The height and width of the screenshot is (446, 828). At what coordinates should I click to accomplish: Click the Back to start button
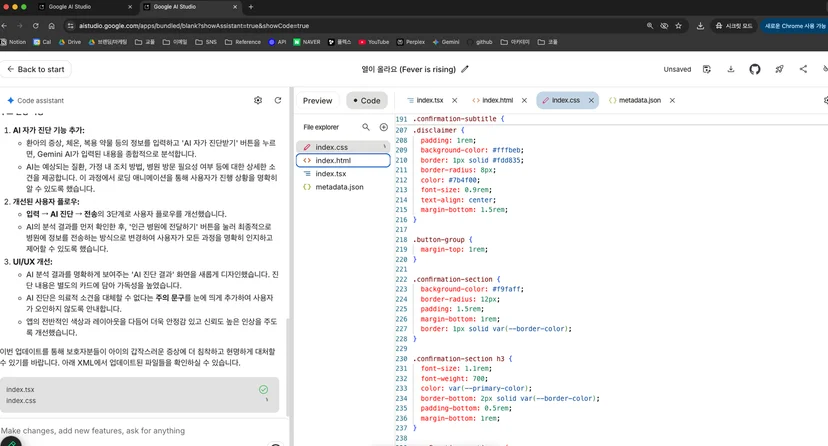click(x=36, y=69)
